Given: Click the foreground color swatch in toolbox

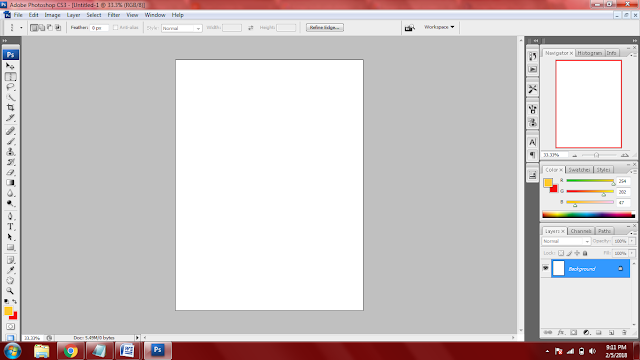Looking at the screenshot, I should click(x=8, y=311).
